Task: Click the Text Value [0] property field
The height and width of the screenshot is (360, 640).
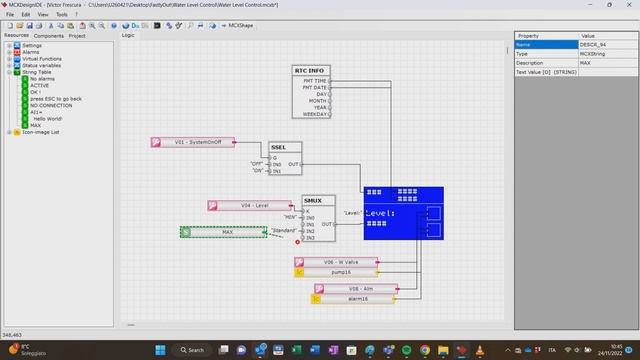Action: (608, 72)
